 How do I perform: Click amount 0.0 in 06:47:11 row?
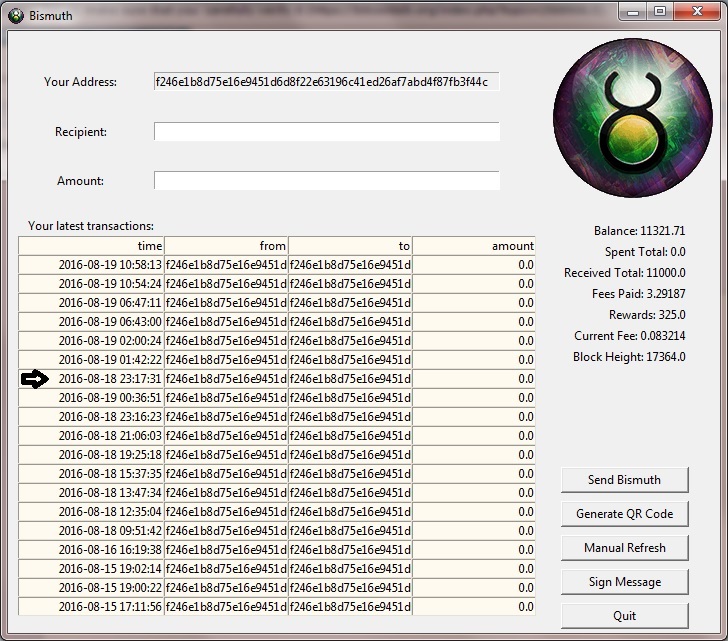(474, 303)
